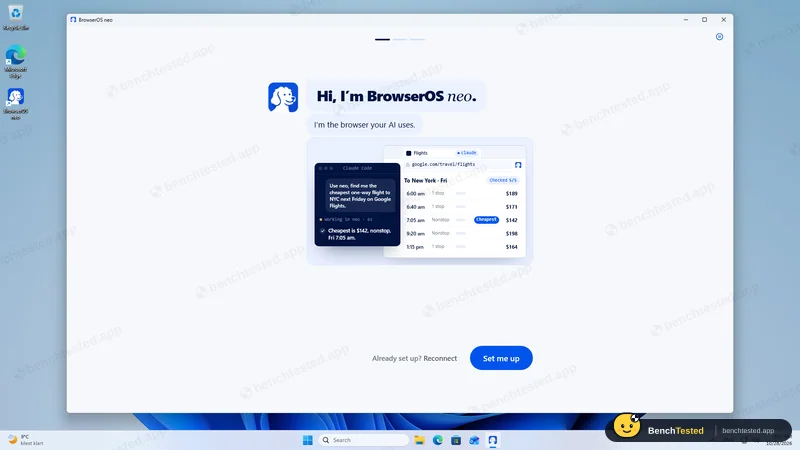
Task: Open the Already set up? Reconnect link
Action: click(414, 358)
